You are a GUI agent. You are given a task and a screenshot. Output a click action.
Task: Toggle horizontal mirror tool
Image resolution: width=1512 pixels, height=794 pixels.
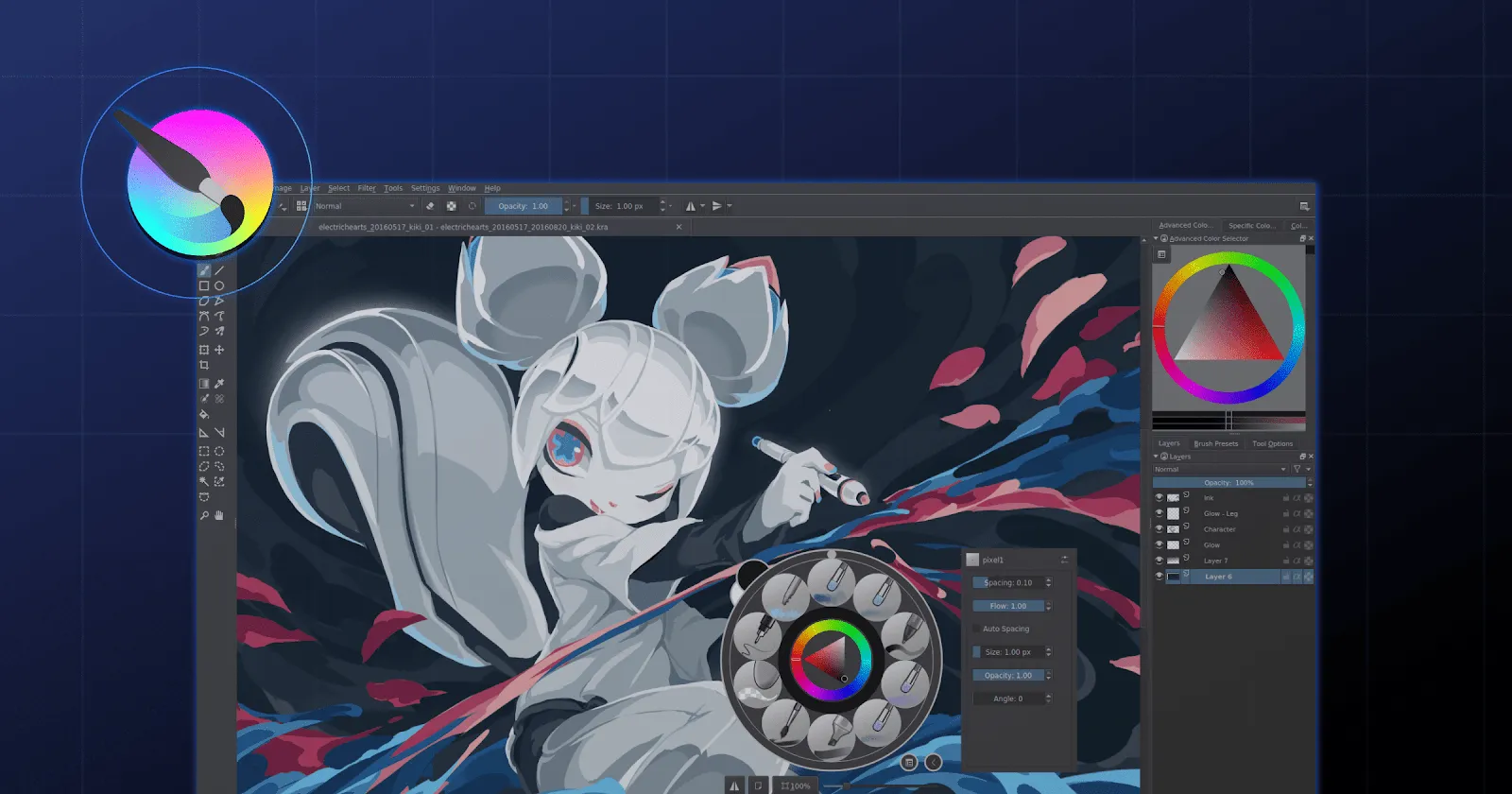click(691, 205)
